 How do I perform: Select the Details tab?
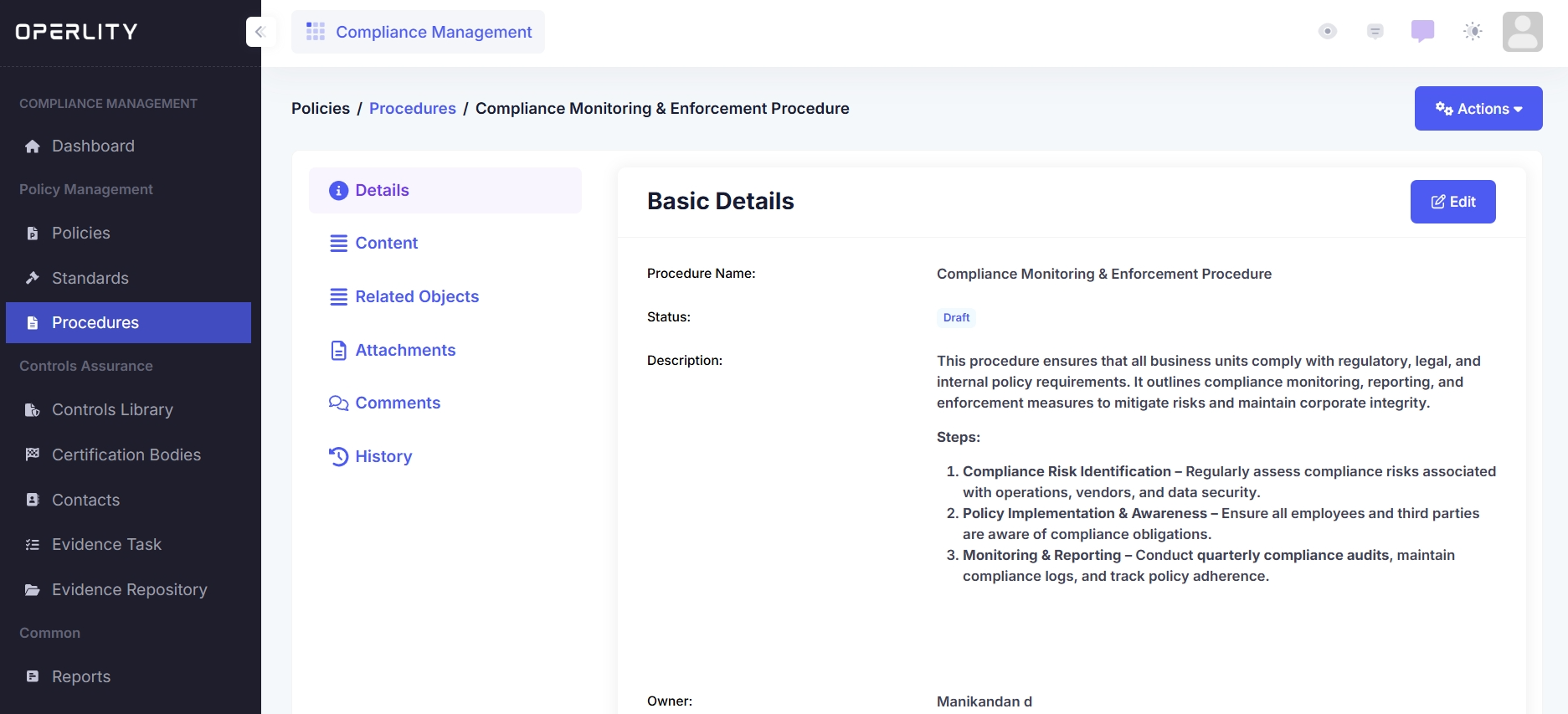382,191
